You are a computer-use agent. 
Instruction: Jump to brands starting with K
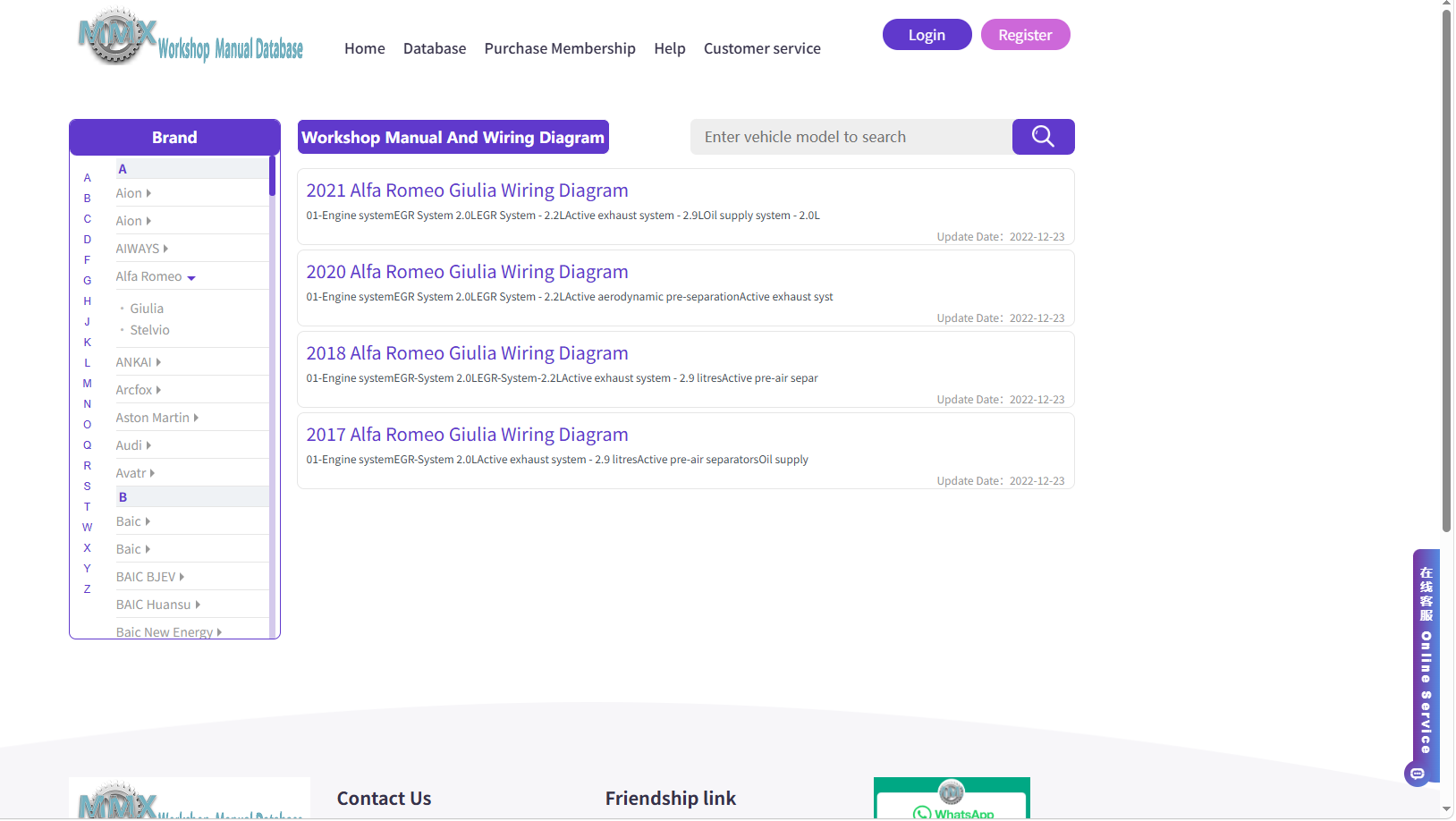(88, 343)
